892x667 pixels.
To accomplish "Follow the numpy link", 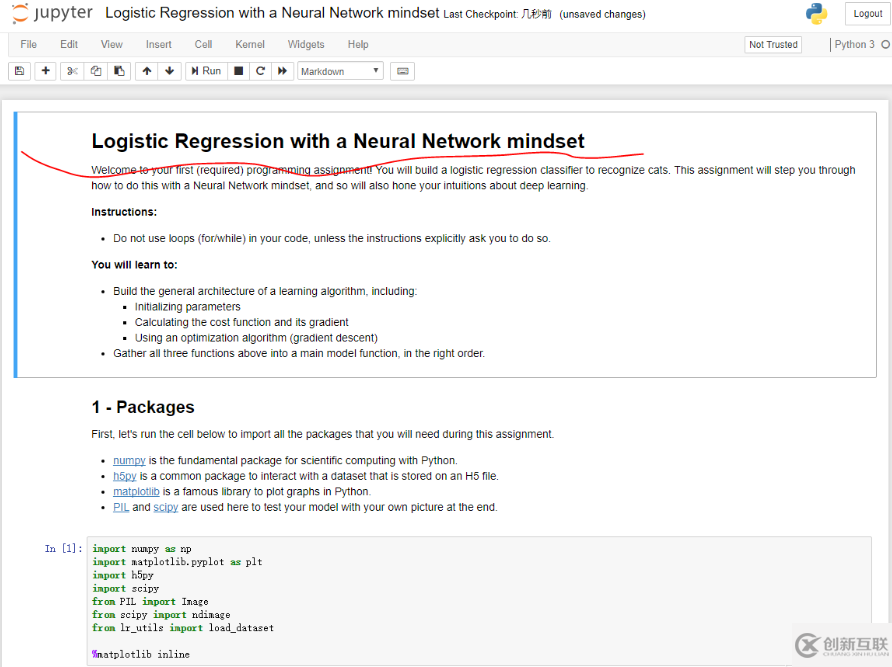I will tap(129, 460).
